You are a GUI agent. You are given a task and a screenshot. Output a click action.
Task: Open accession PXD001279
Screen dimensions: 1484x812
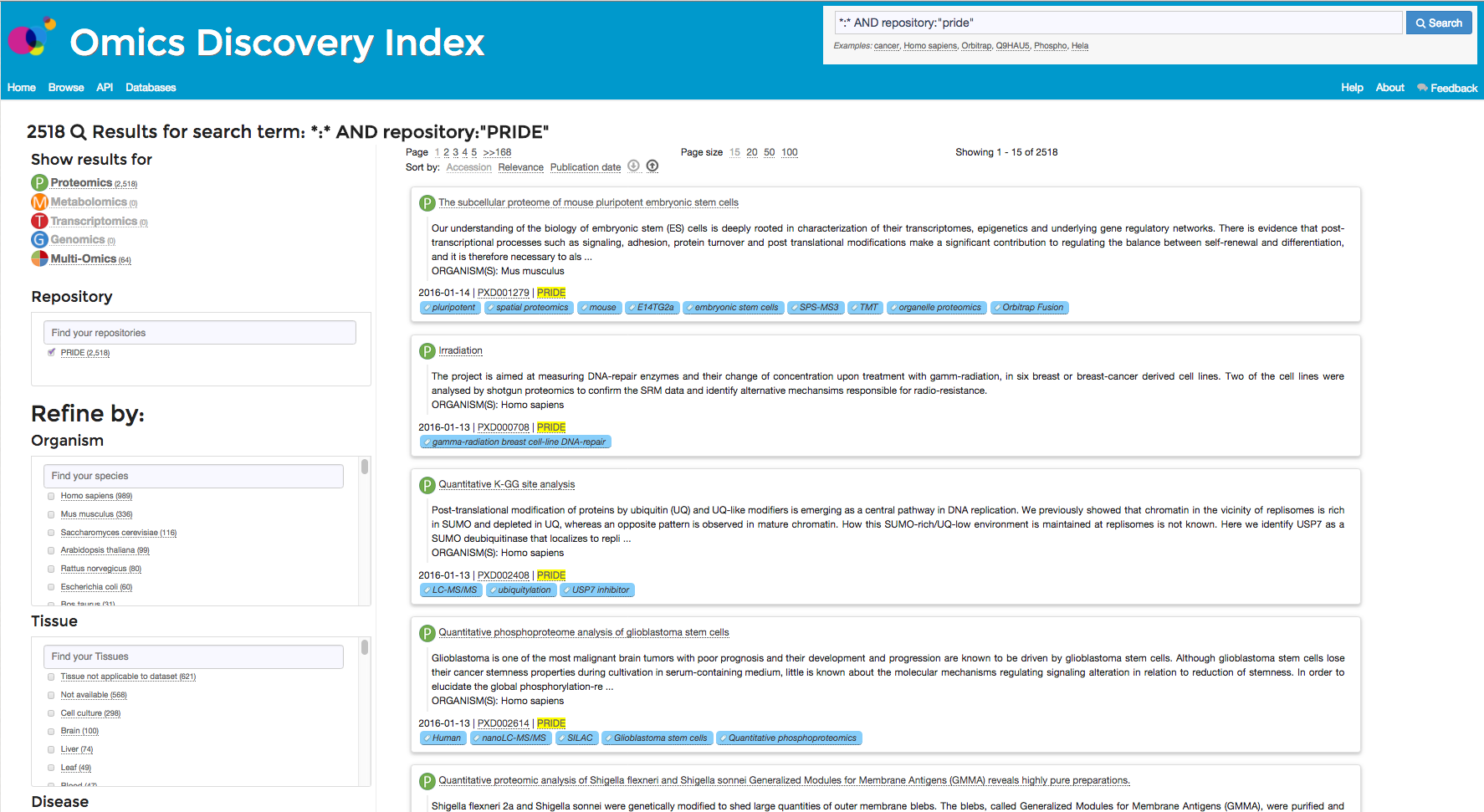[504, 293]
